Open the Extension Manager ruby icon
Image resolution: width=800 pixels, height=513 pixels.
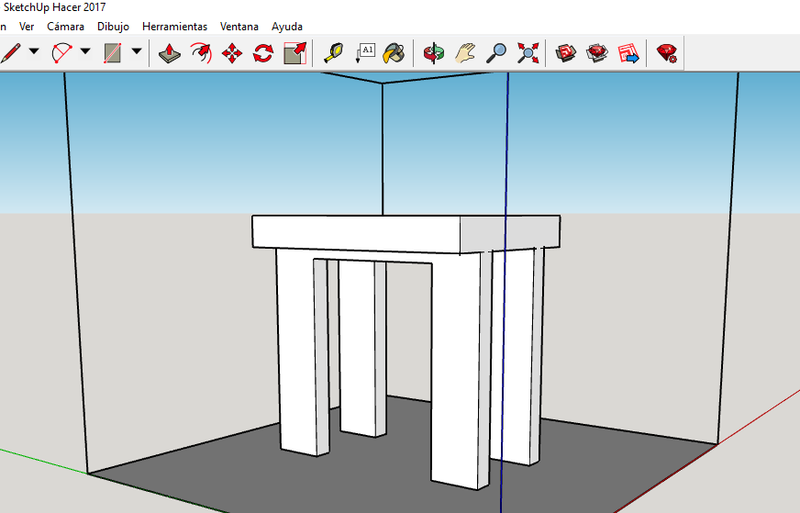pyautogui.click(x=667, y=53)
